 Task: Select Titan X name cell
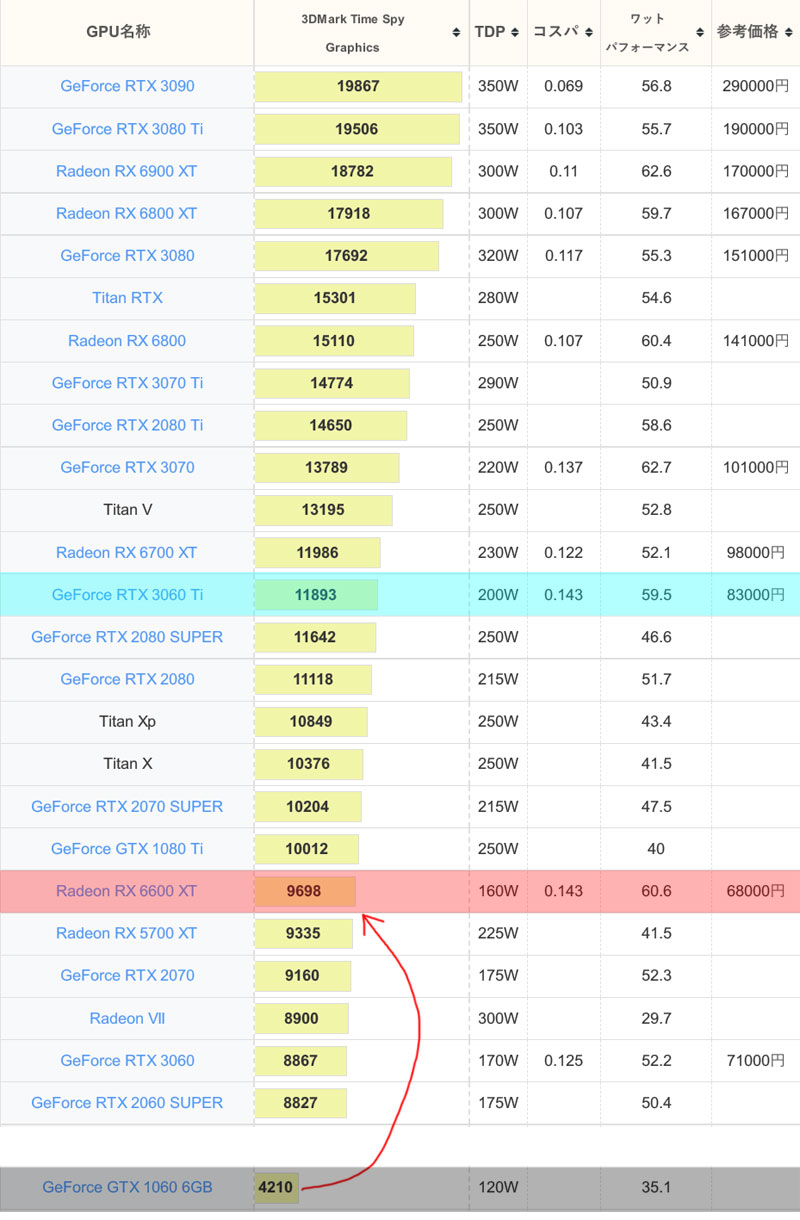(127, 764)
